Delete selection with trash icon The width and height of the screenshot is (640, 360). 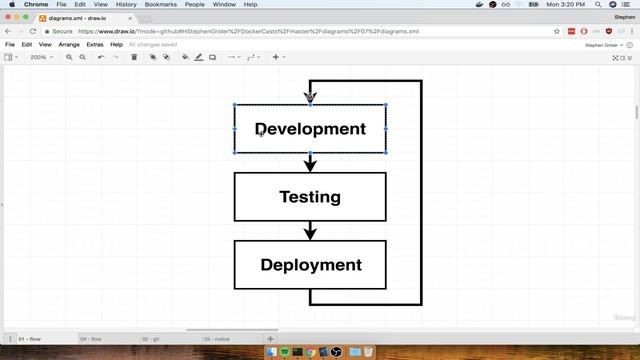134,58
